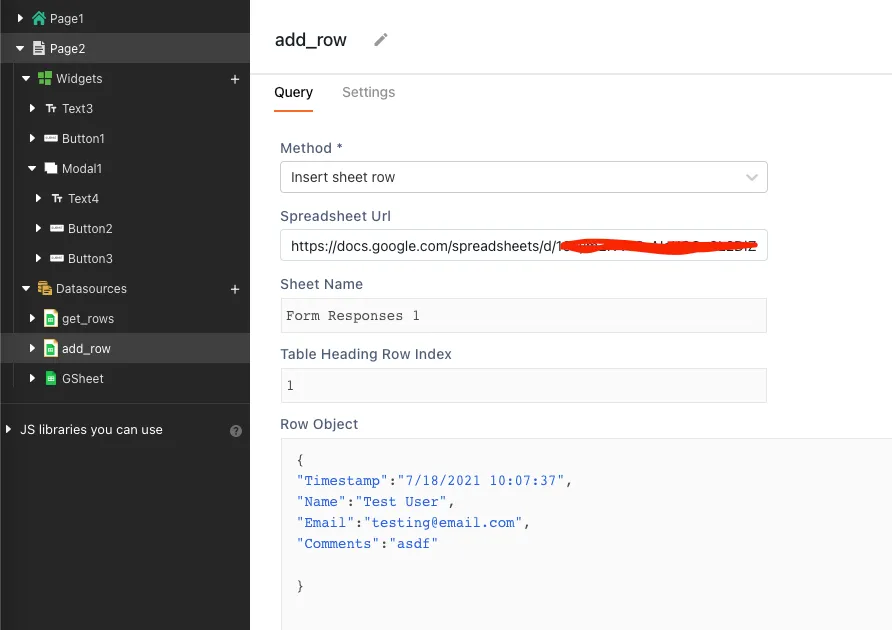
Task: Switch to the Settings tab
Action: point(368,92)
